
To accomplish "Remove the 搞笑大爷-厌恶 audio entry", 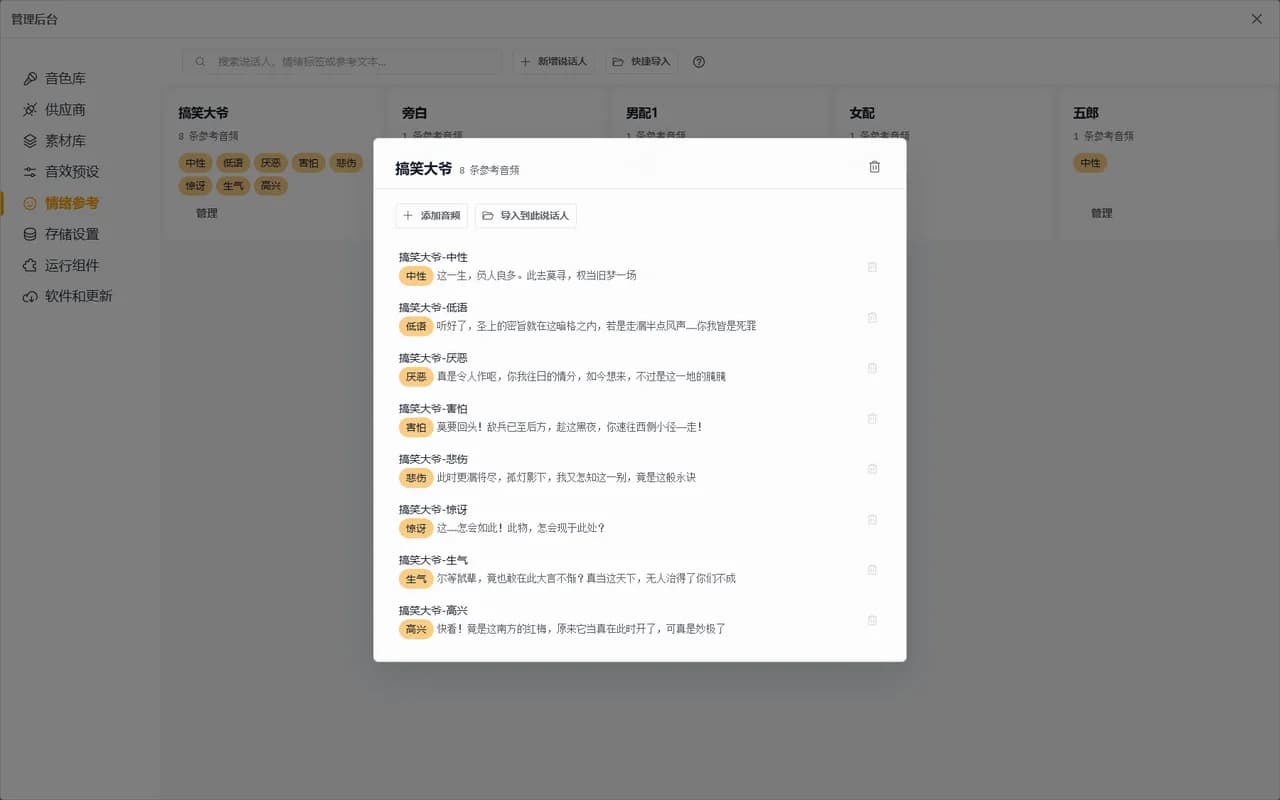I will [872, 368].
